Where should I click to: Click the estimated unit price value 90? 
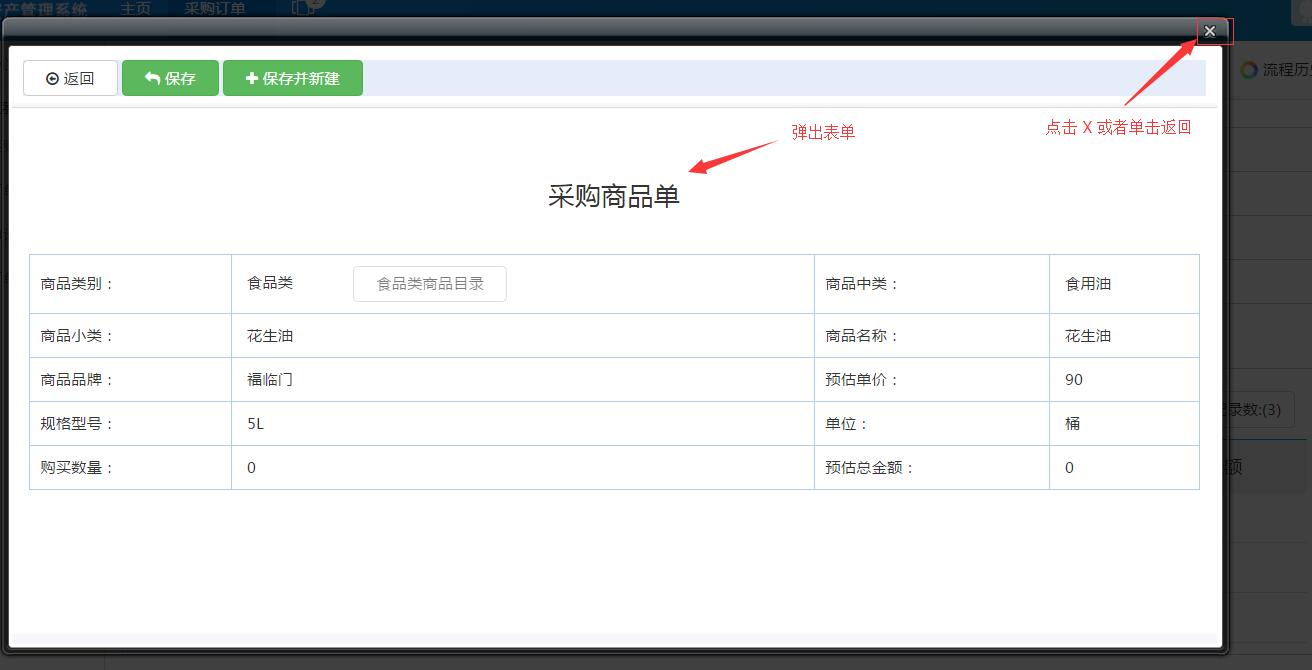click(x=1074, y=380)
